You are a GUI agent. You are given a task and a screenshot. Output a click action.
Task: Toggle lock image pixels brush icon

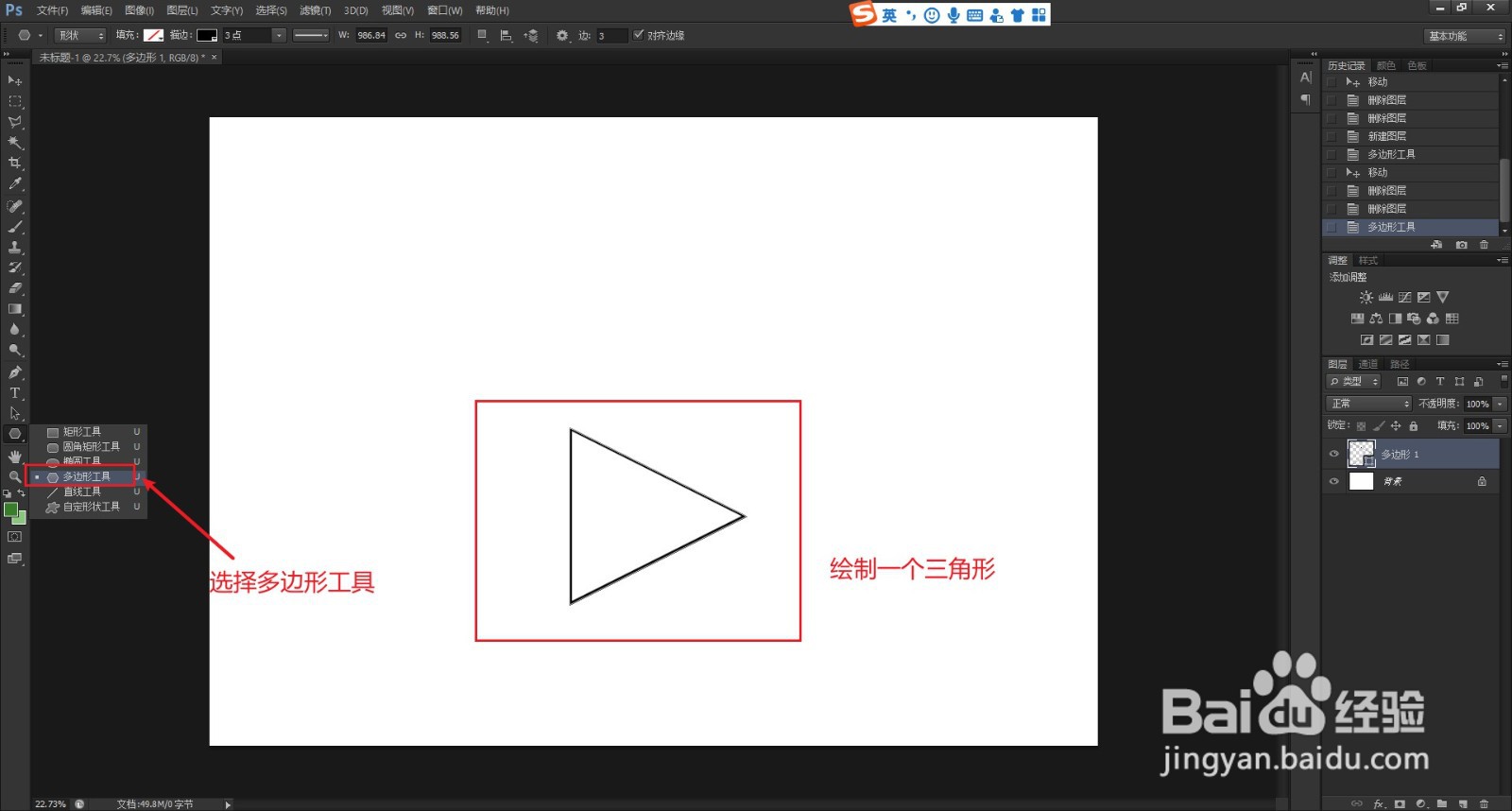1379,426
